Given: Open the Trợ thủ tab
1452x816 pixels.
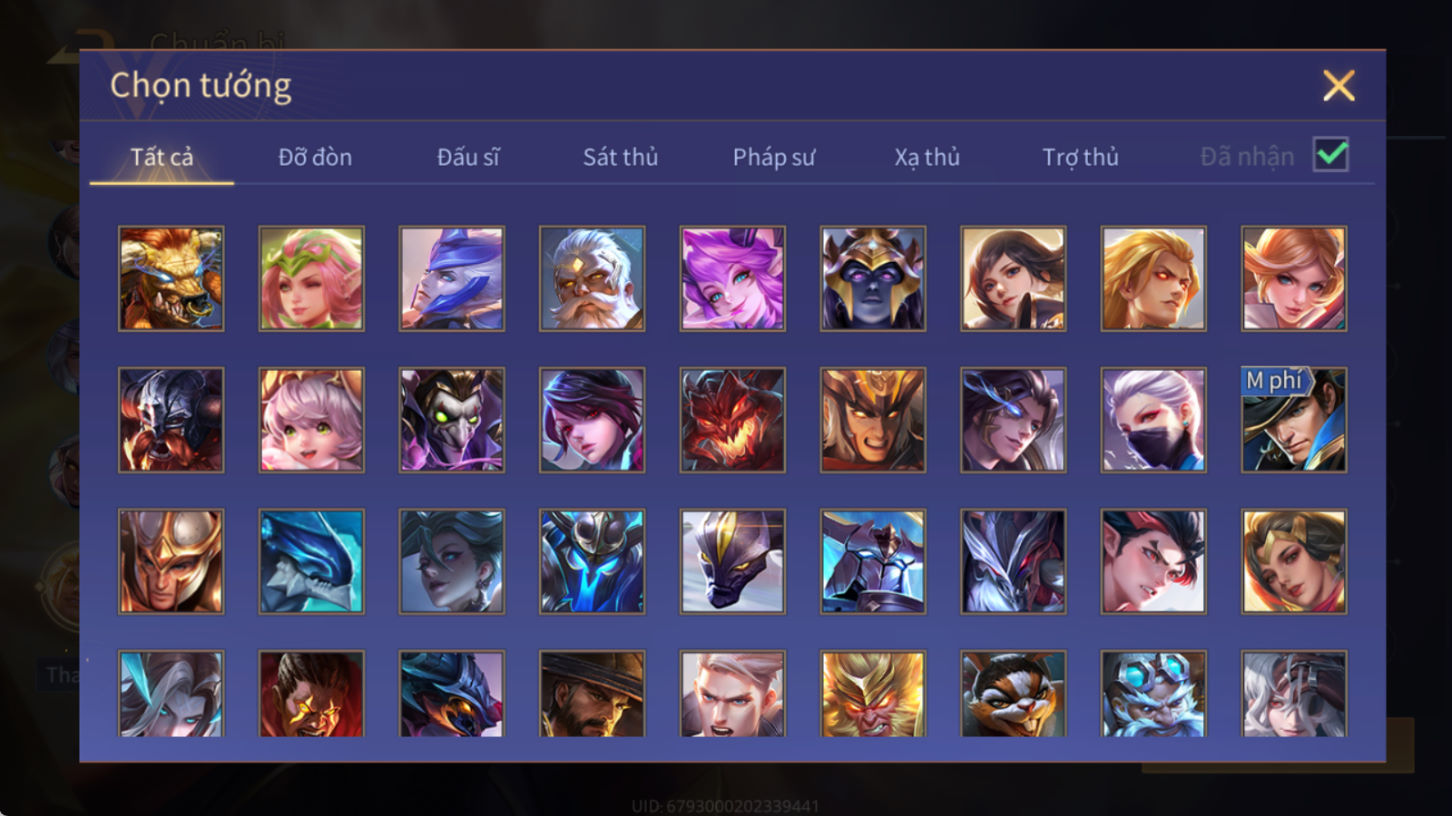Looking at the screenshot, I should (x=1080, y=157).
